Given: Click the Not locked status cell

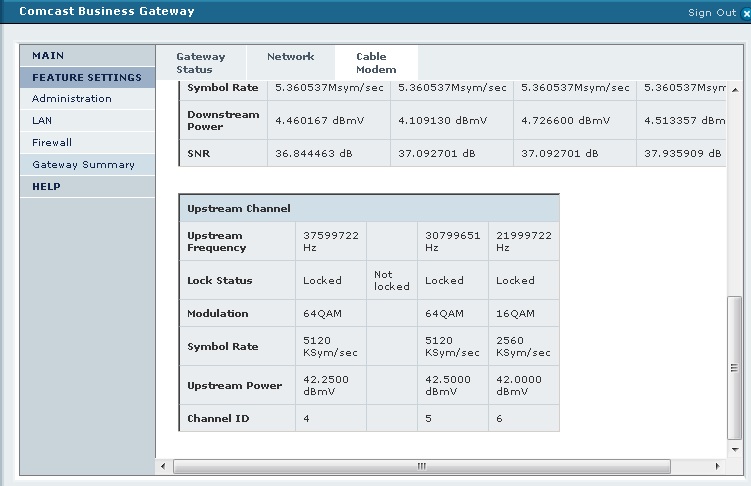Looking at the screenshot, I should [391, 281].
